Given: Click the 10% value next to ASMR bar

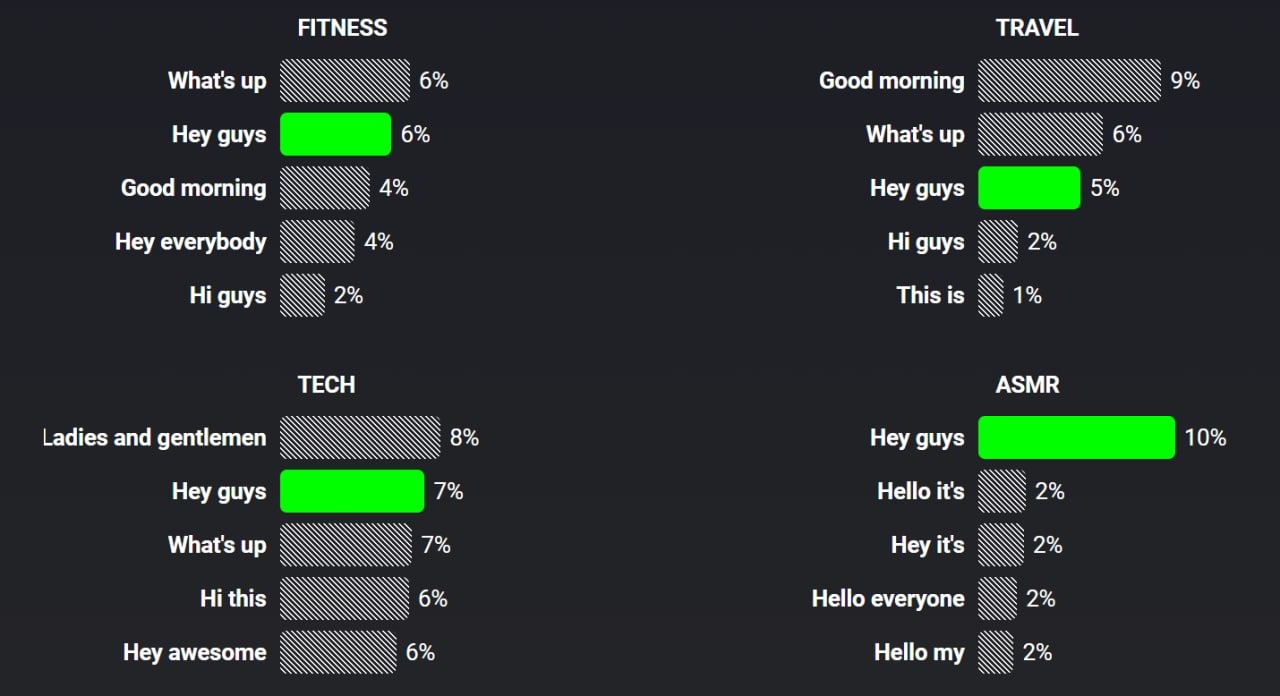Looking at the screenshot, I should (1205, 438).
